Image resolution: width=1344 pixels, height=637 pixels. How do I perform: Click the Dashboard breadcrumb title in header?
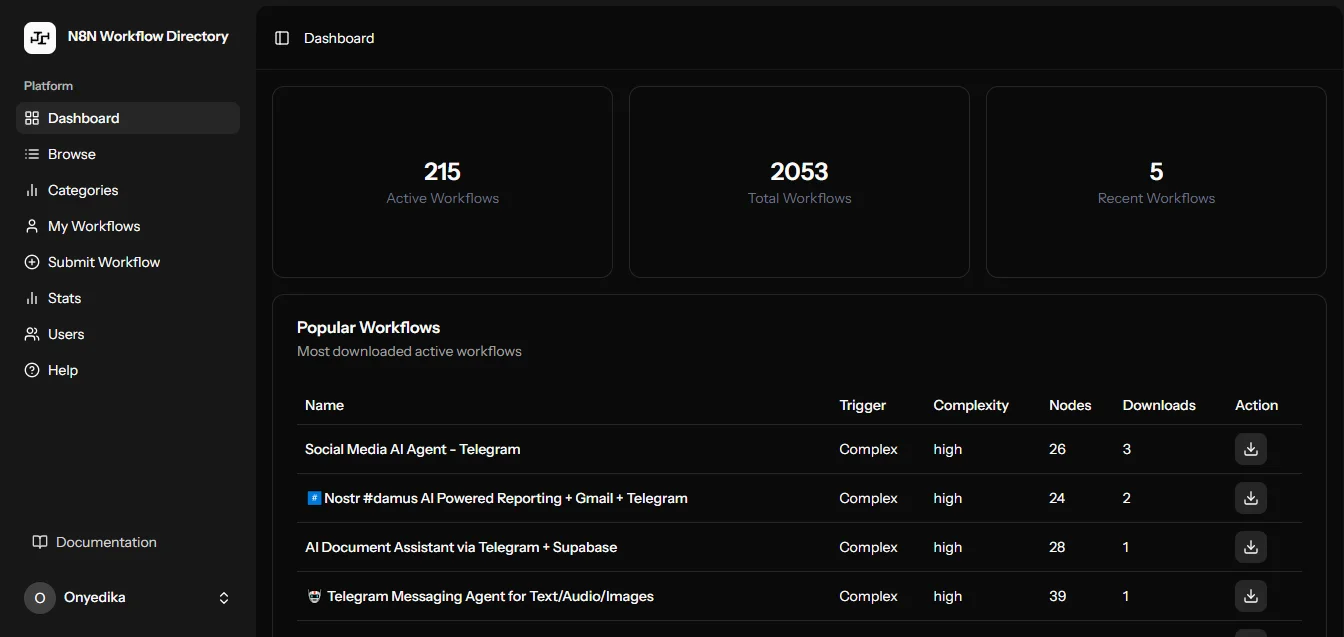pos(339,38)
